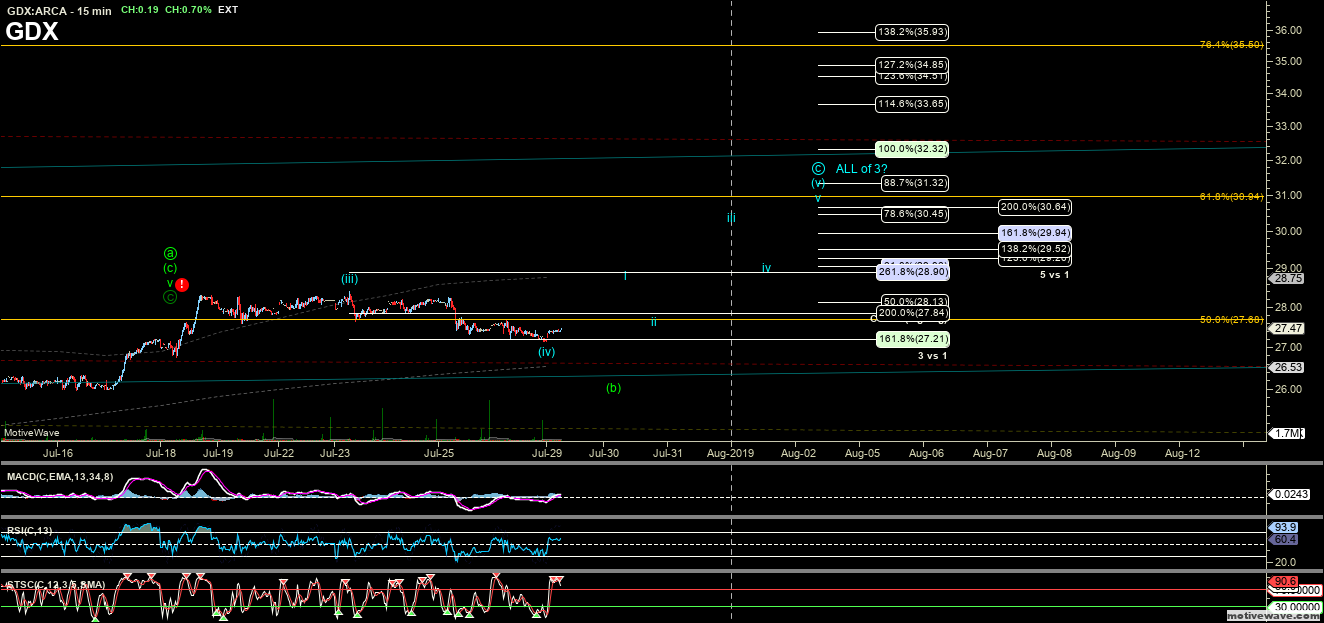Click the Aug-2019 date axis label

point(732,453)
